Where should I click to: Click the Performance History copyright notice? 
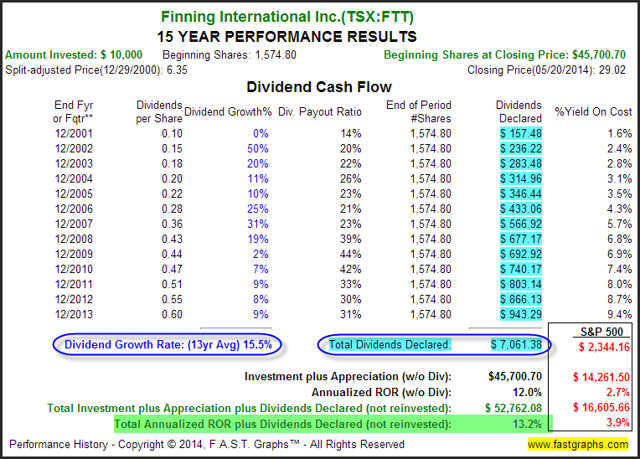[207, 444]
